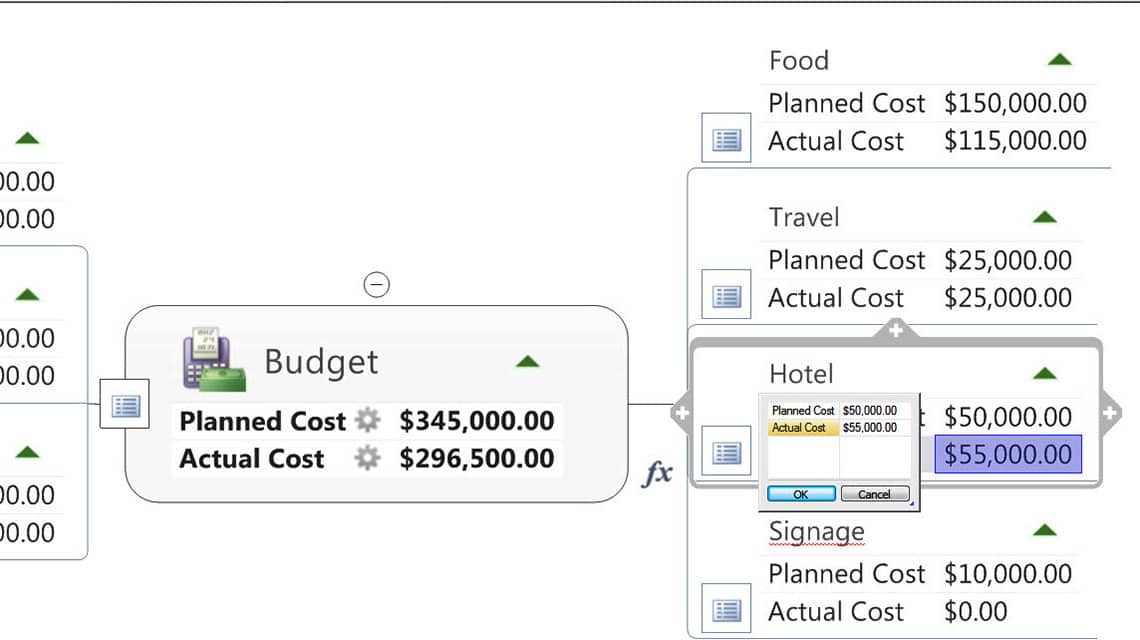
Task: Open the Budget topic properties icon
Action: (x=124, y=404)
